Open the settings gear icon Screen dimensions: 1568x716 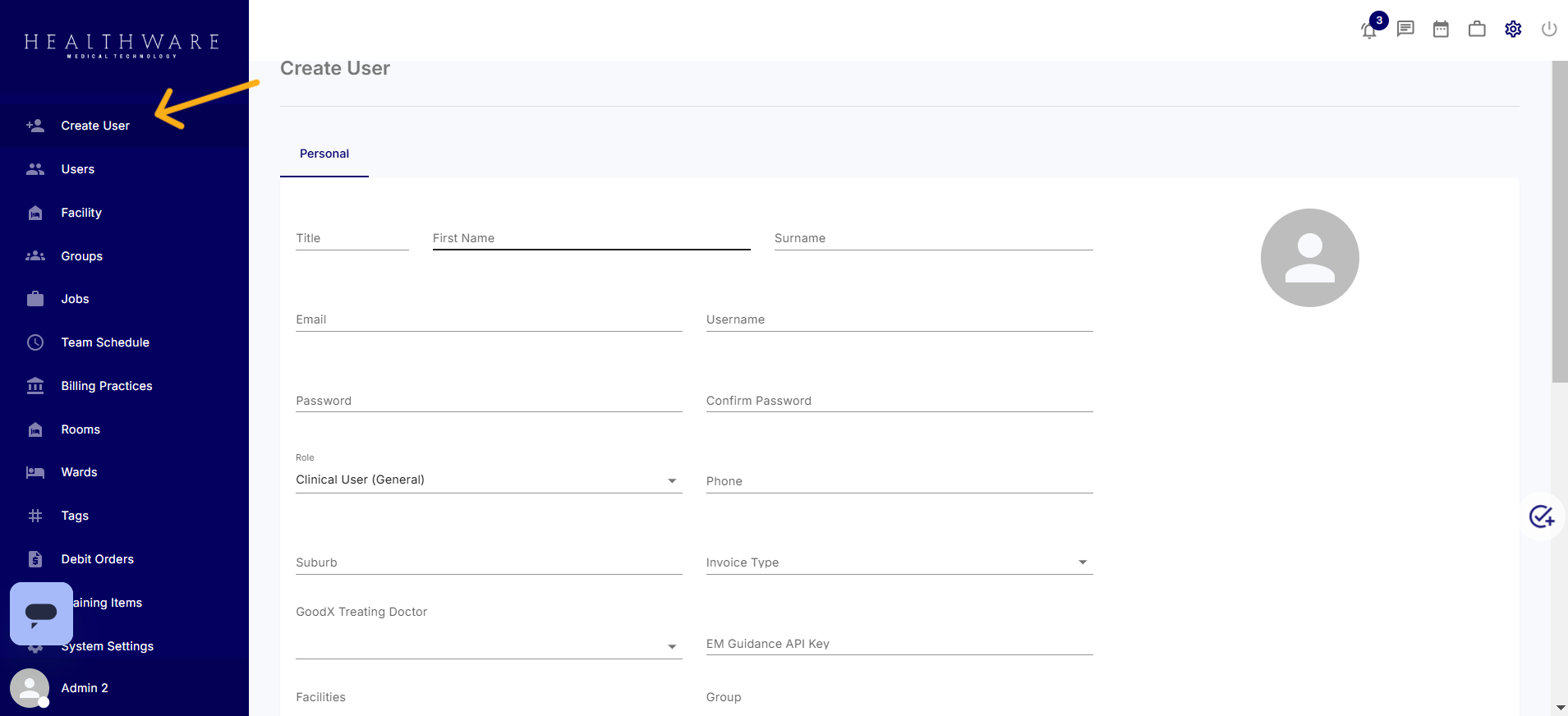(x=1513, y=30)
